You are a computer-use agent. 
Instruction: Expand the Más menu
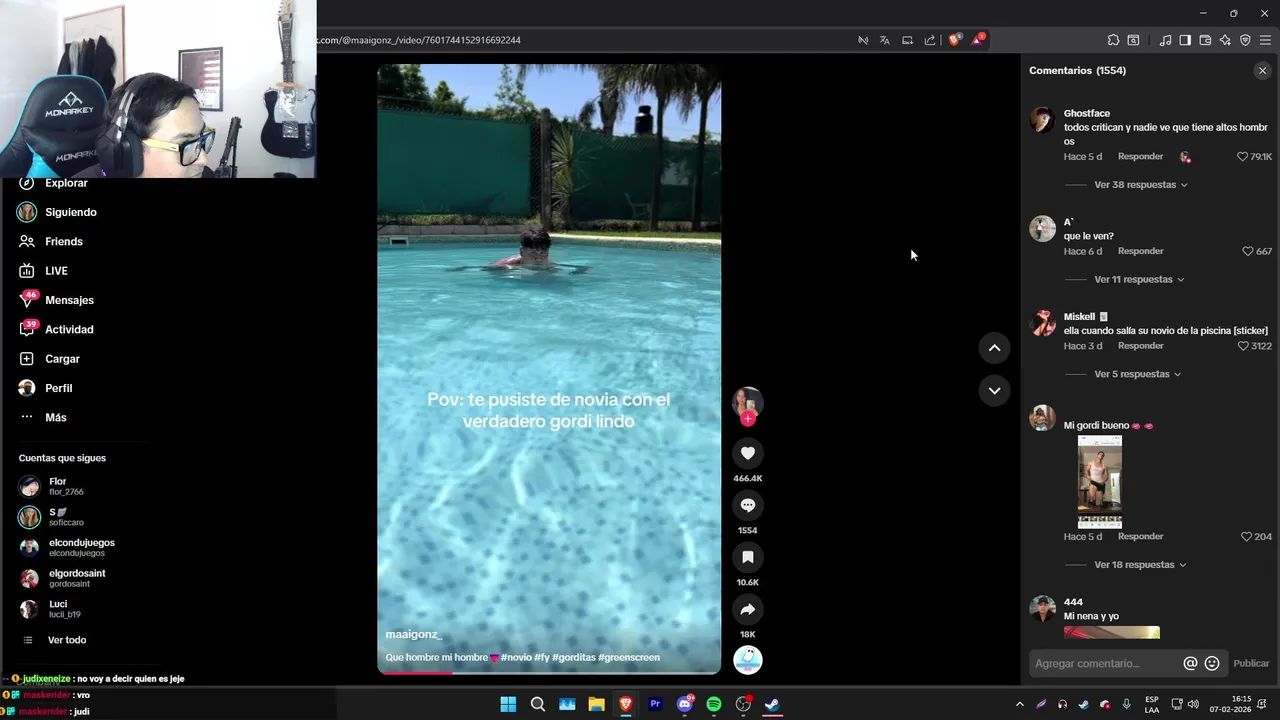[x=42, y=417]
